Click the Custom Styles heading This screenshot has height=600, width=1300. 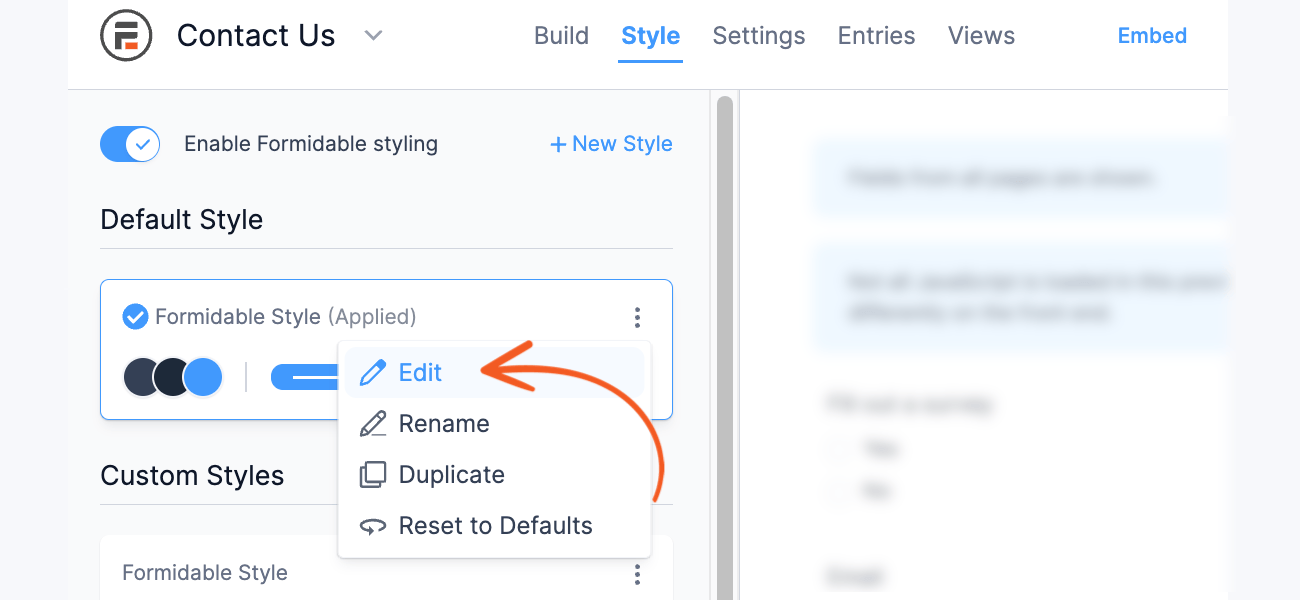(x=192, y=476)
